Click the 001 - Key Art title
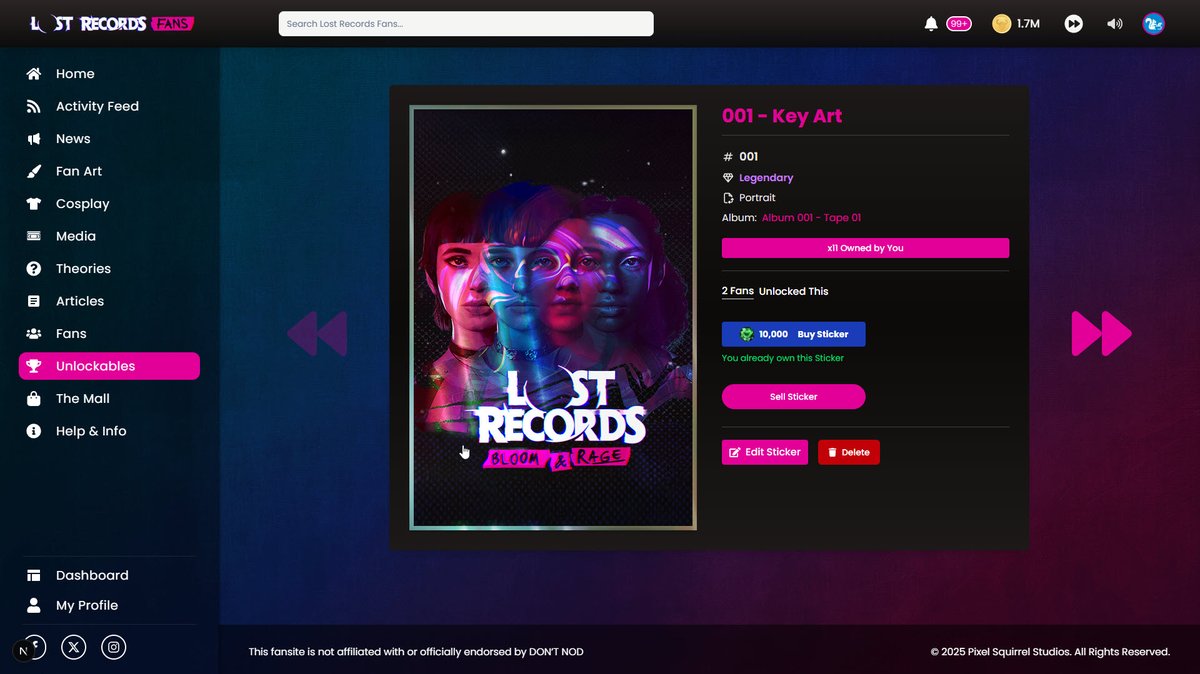The height and width of the screenshot is (674, 1200). 782,116
